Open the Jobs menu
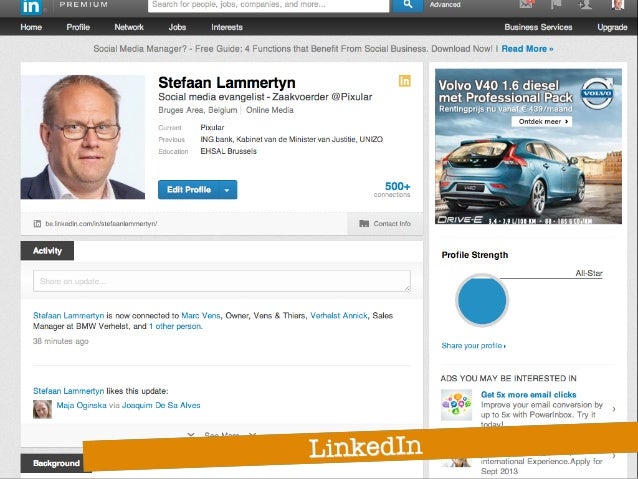 [177, 27]
